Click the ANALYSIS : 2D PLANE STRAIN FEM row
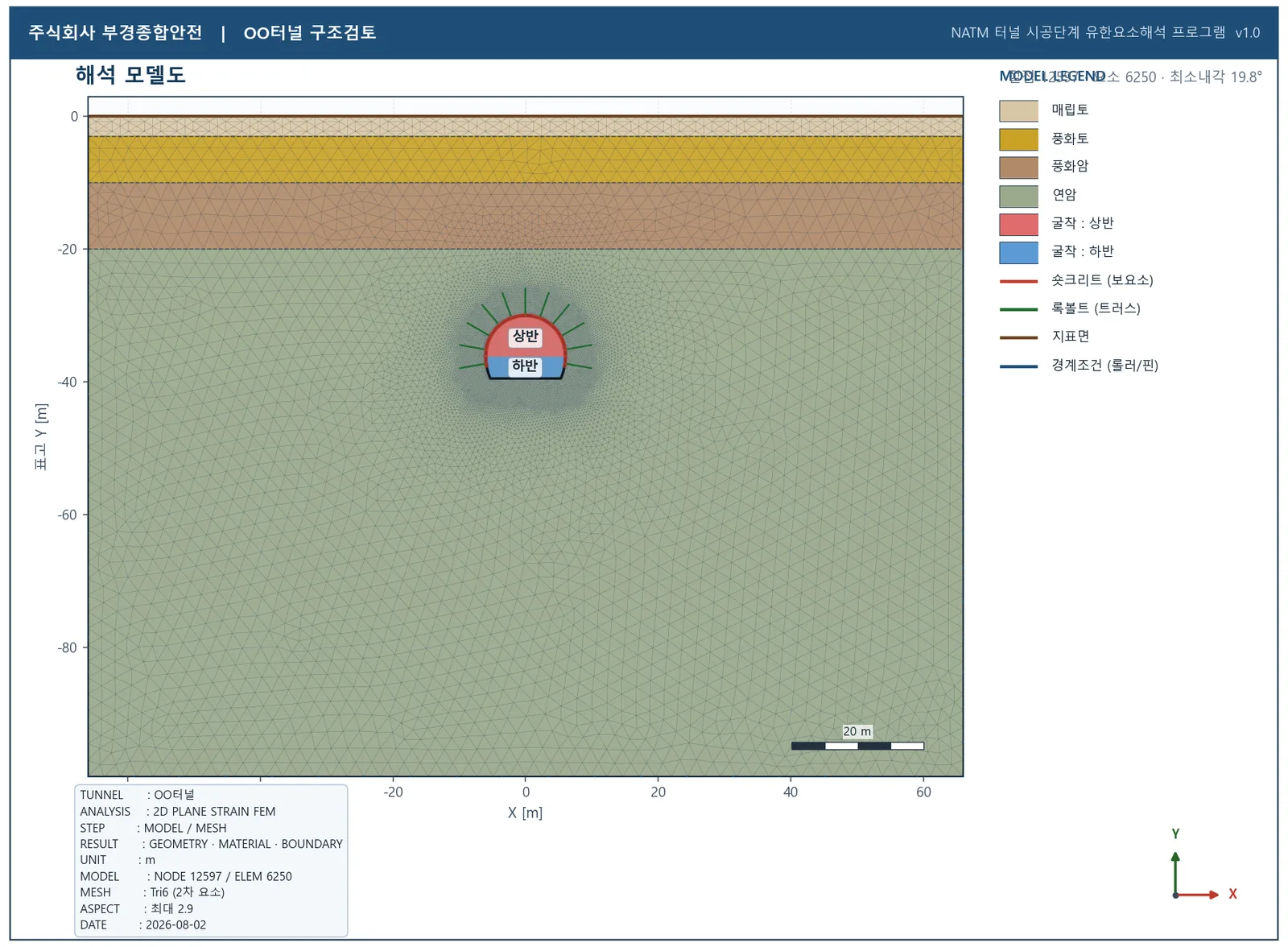 point(178,811)
